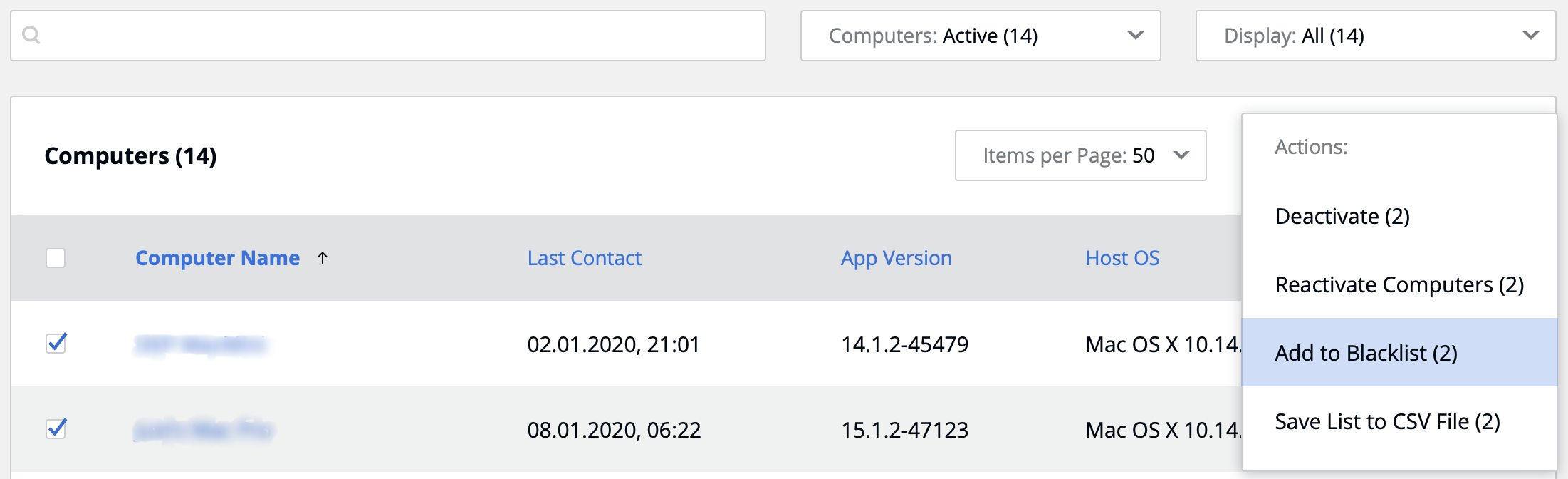Image resolution: width=1568 pixels, height=479 pixels.
Task: Tick the select-all checkbox in the table header
Action: 56,258
